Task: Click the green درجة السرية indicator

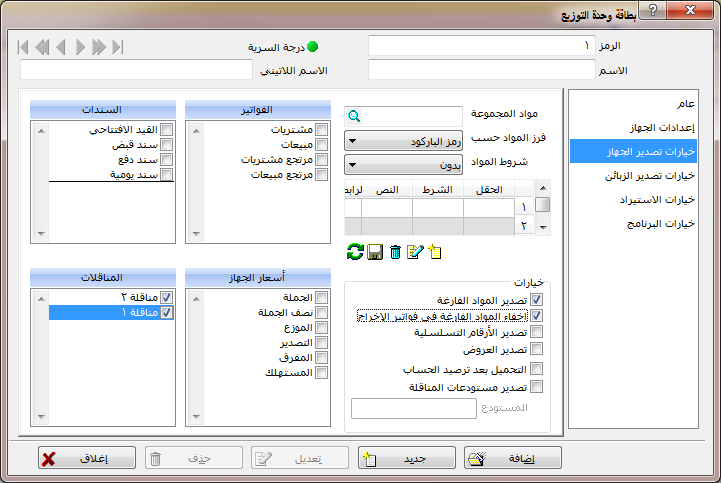Action: point(312,46)
